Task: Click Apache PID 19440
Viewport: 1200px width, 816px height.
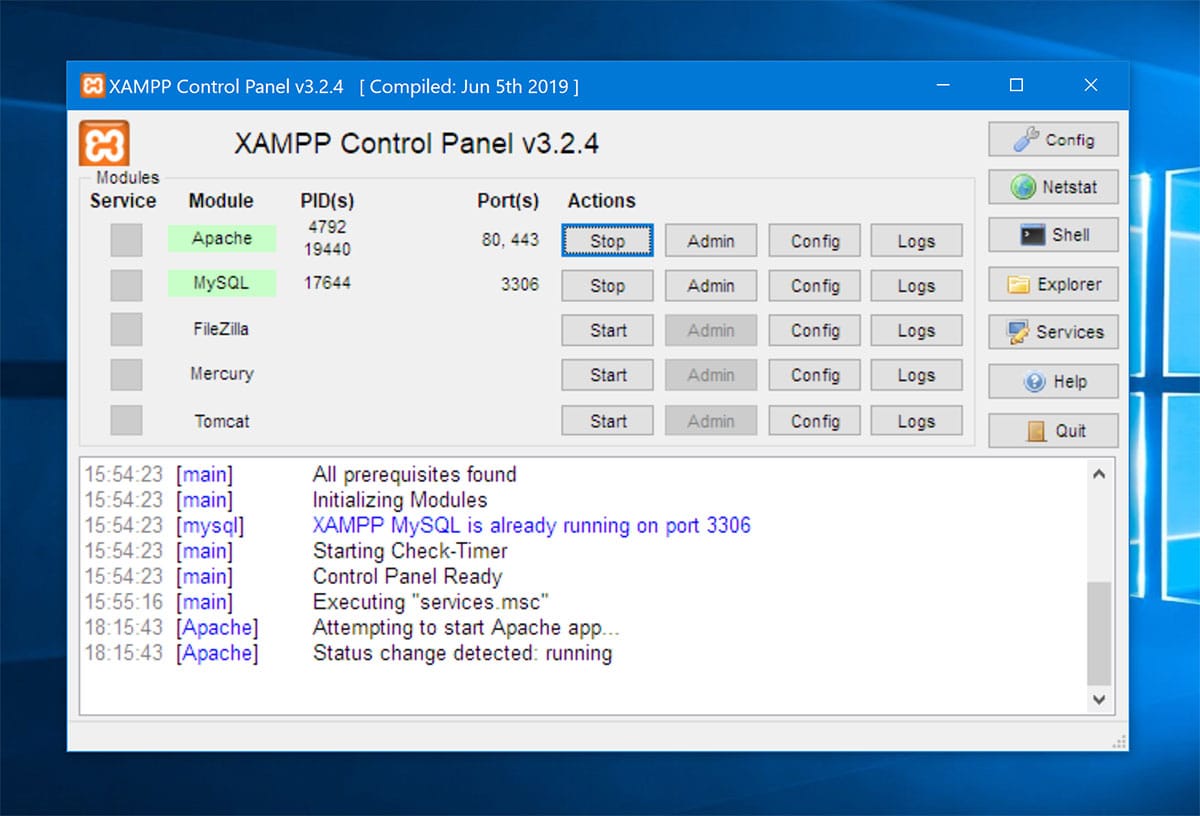Action: tap(327, 248)
